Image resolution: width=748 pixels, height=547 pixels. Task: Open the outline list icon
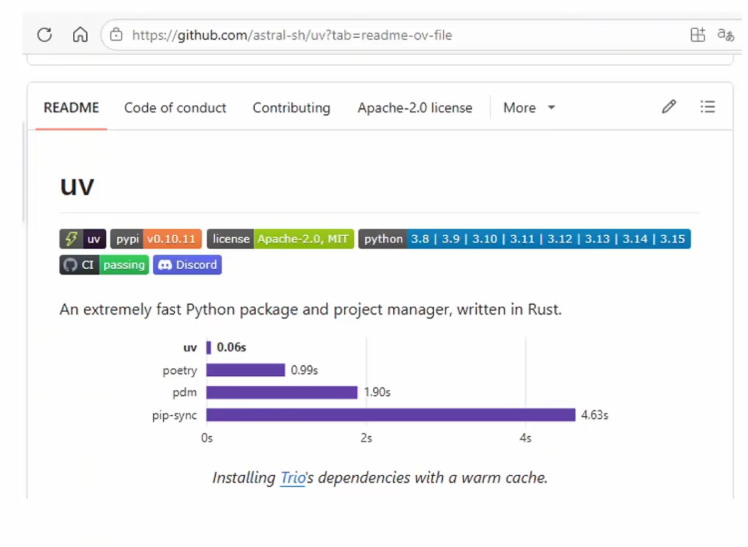707,106
